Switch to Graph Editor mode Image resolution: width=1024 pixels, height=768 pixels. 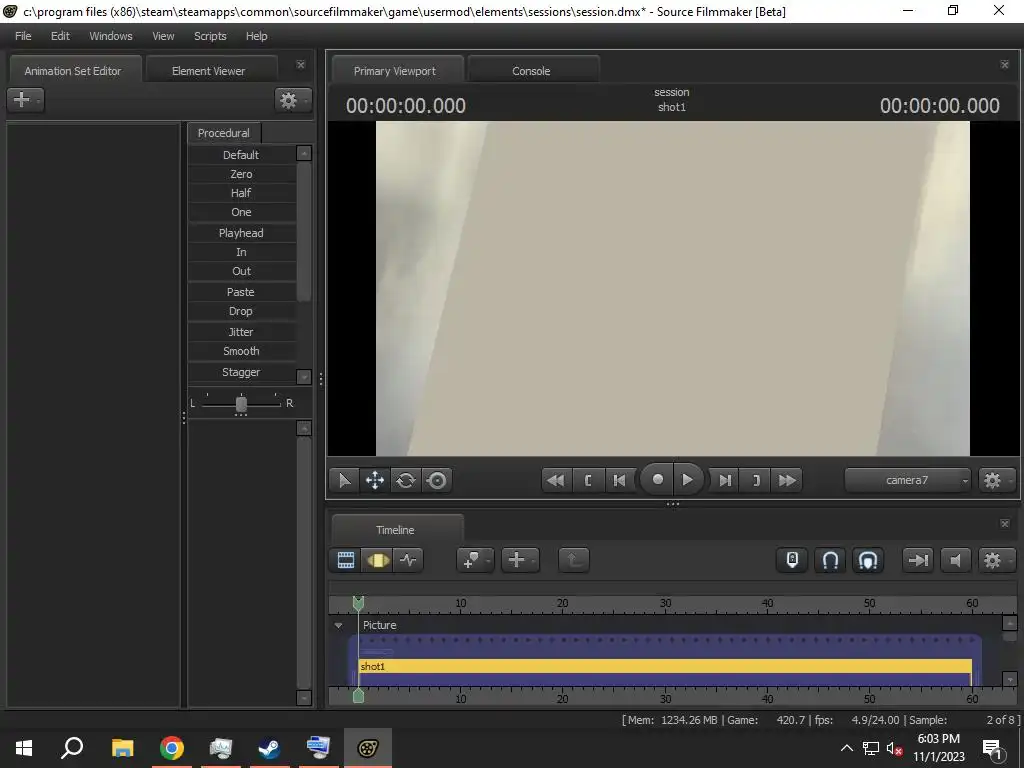pyautogui.click(x=408, y=560)
